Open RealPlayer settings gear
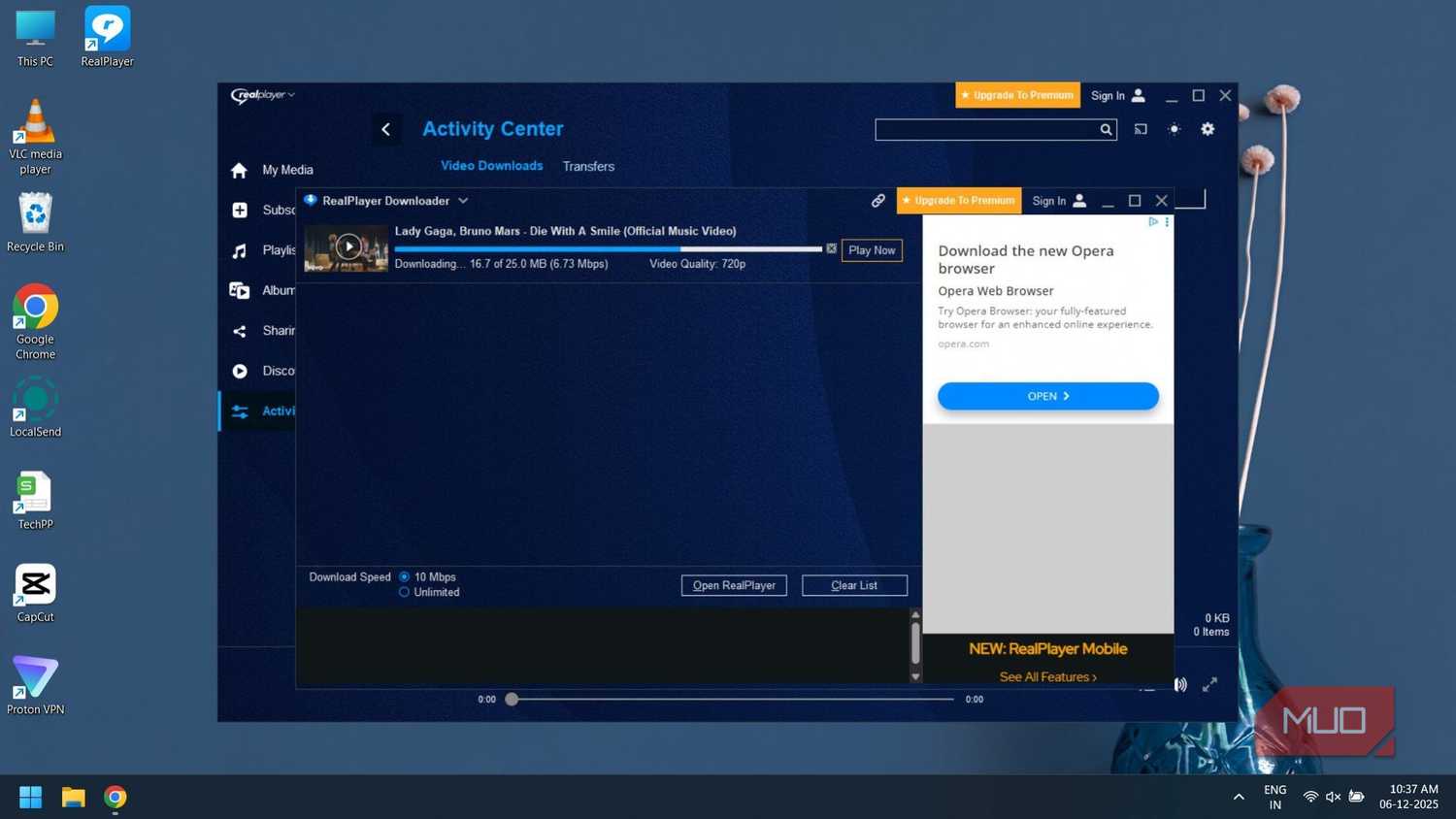 [x=1208, y=129]
